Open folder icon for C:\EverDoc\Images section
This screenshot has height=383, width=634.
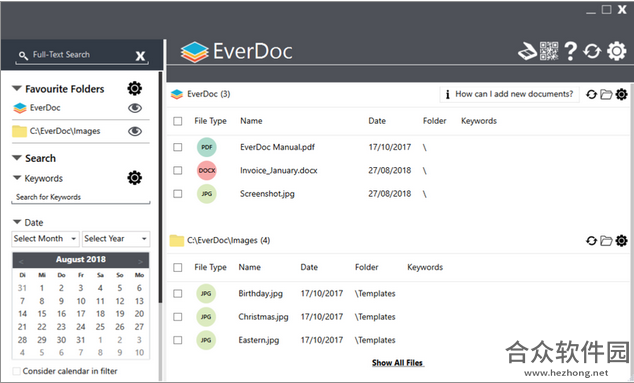click(606, 241)
